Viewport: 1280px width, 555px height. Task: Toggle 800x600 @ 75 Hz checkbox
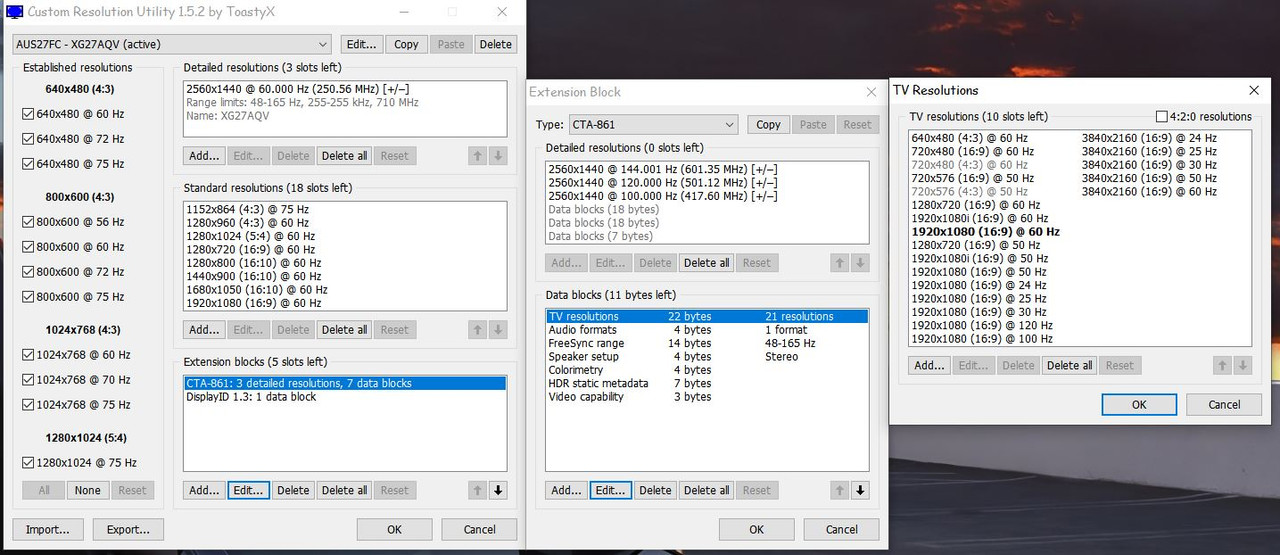click(28, 297)
